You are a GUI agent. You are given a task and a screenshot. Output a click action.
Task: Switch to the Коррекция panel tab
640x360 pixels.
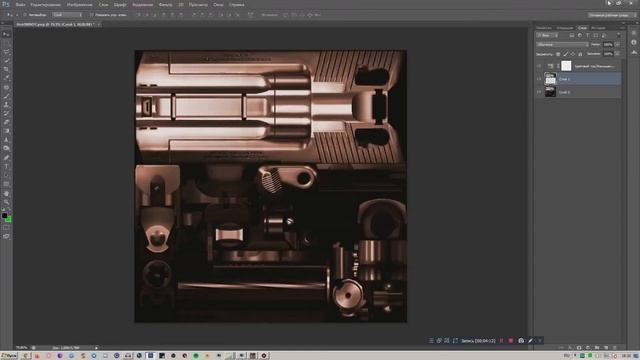coord(565,28)
